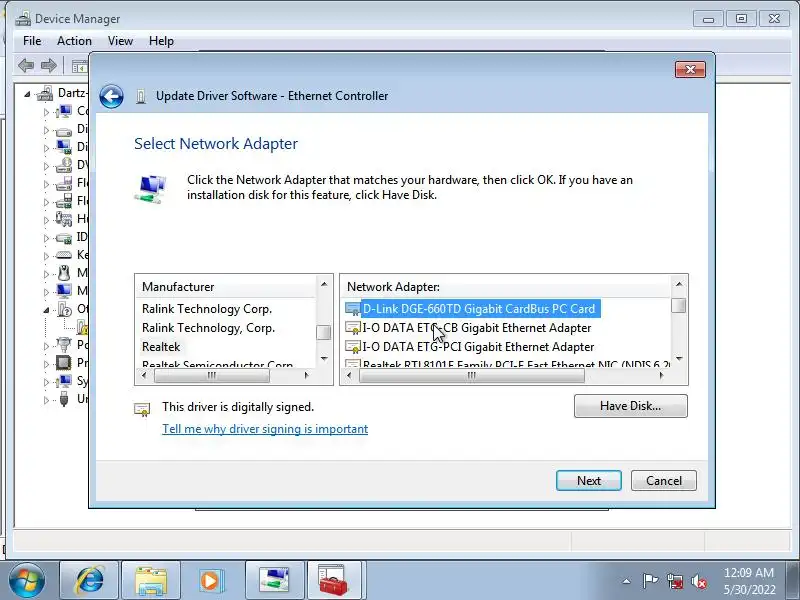
Task: Expand the Keyboards tree category
Action: [x=46, y=256]
